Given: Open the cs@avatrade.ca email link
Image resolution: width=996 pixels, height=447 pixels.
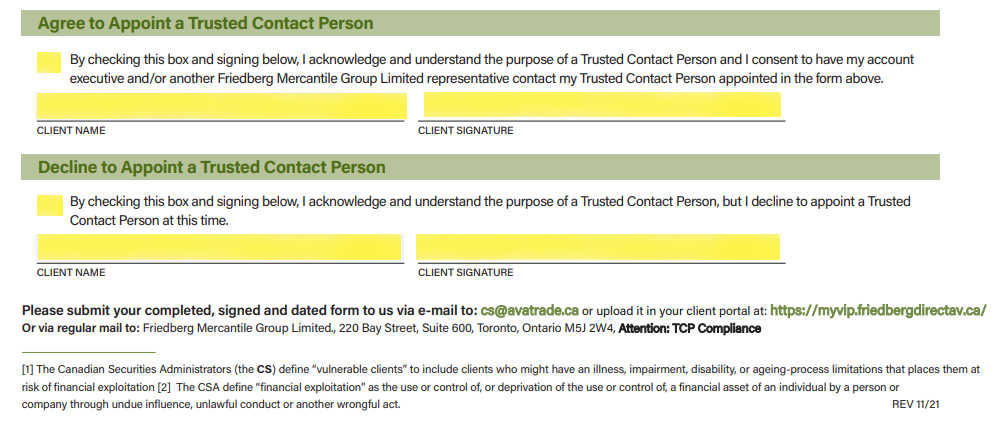Looking at the screenshot, I should click(530, 310).
